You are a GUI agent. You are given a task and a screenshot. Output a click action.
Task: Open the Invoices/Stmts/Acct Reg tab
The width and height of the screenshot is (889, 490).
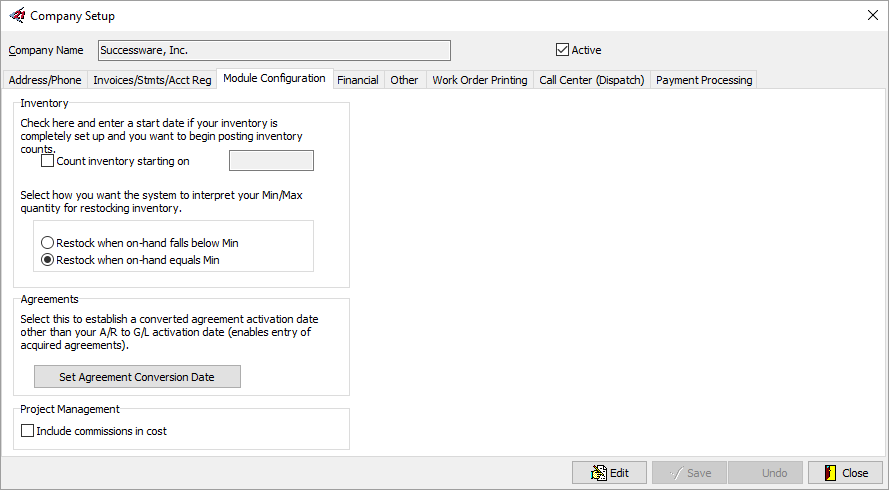[152, 80]
